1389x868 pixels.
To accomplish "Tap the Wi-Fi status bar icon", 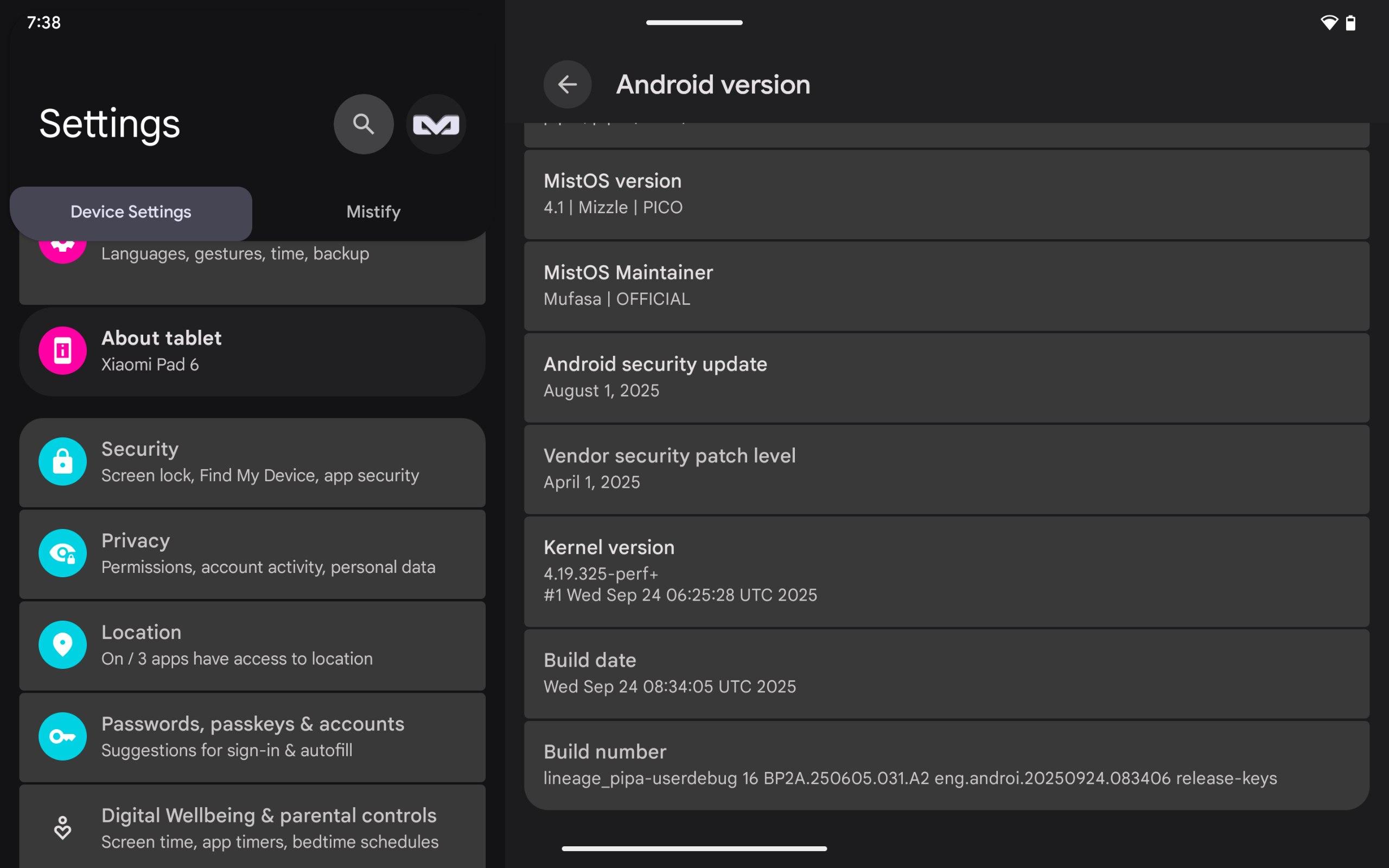I will click(x=1329, y=23).
